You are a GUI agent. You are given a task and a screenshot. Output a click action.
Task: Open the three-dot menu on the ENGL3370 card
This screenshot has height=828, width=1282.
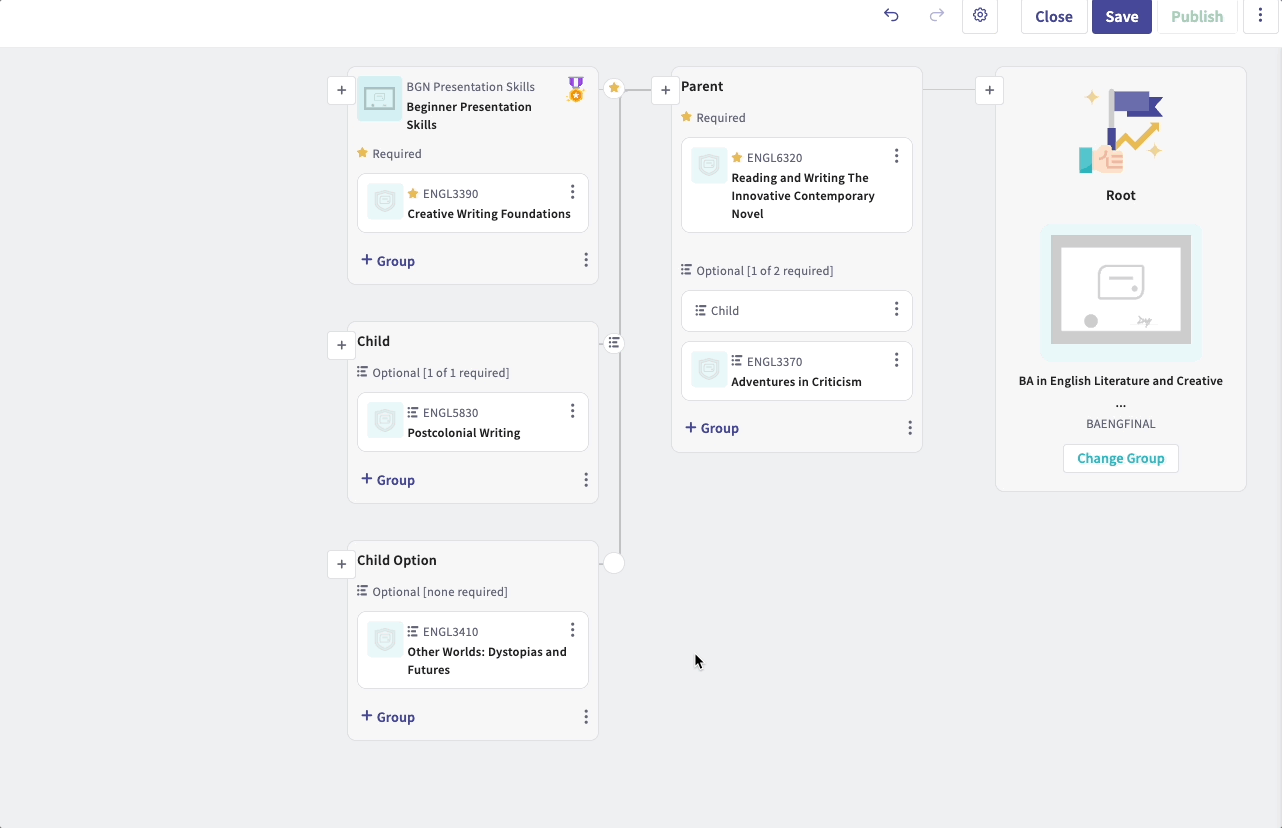(x=897, y=359)
